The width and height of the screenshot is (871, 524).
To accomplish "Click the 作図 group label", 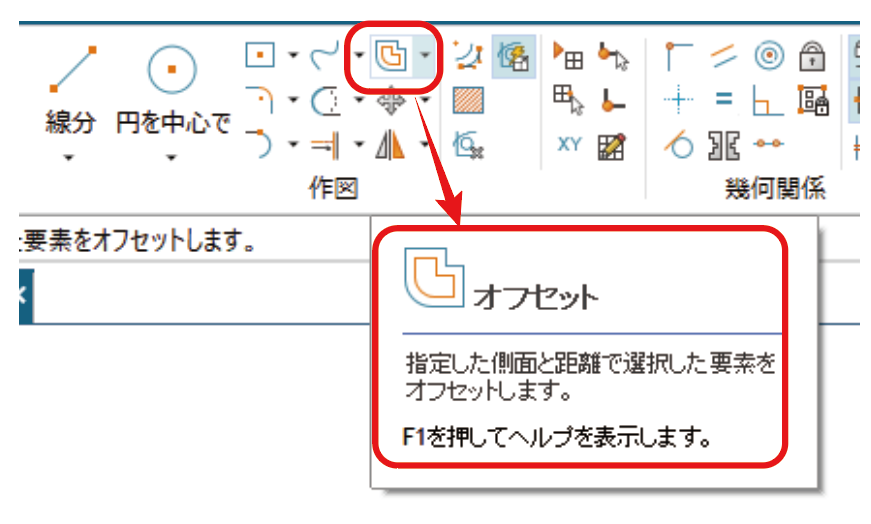I will tap(333, 189).
